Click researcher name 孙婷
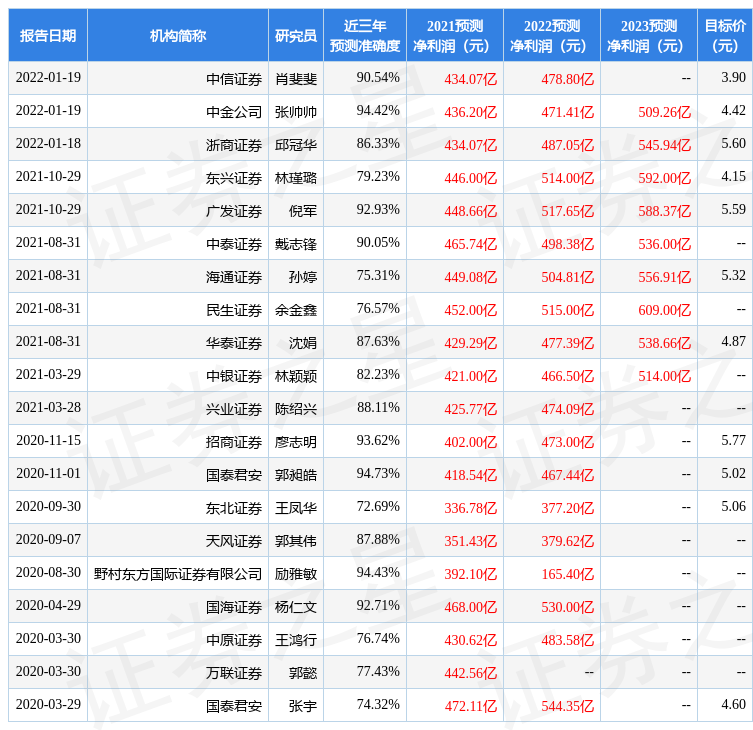This screenshot has width=753, height=730. pos(303,277)
